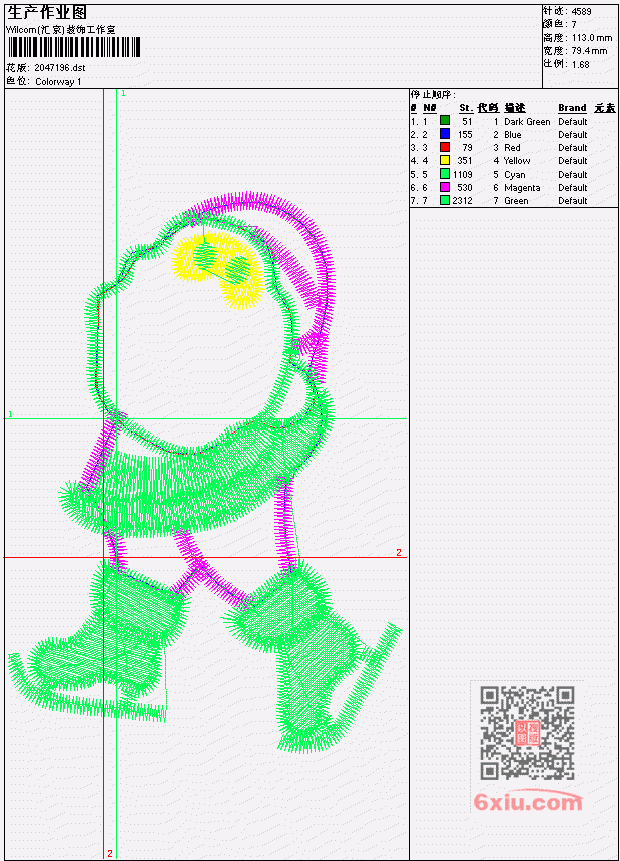This screenshot has height=861, width=620.
Task: Click stitch count '530' in Magenta row
Action: (465, 188)
